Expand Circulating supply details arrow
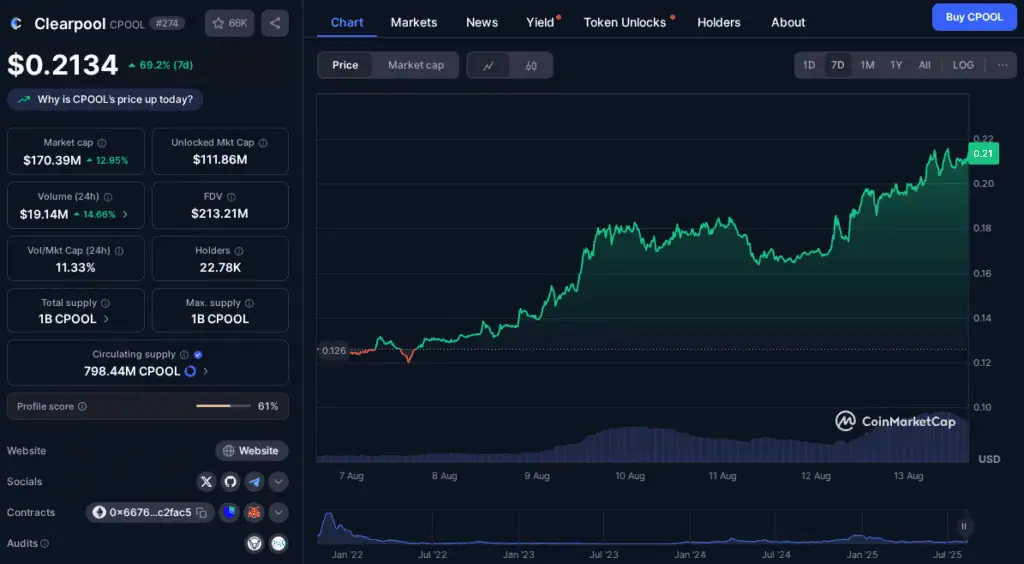 [206, 371]
